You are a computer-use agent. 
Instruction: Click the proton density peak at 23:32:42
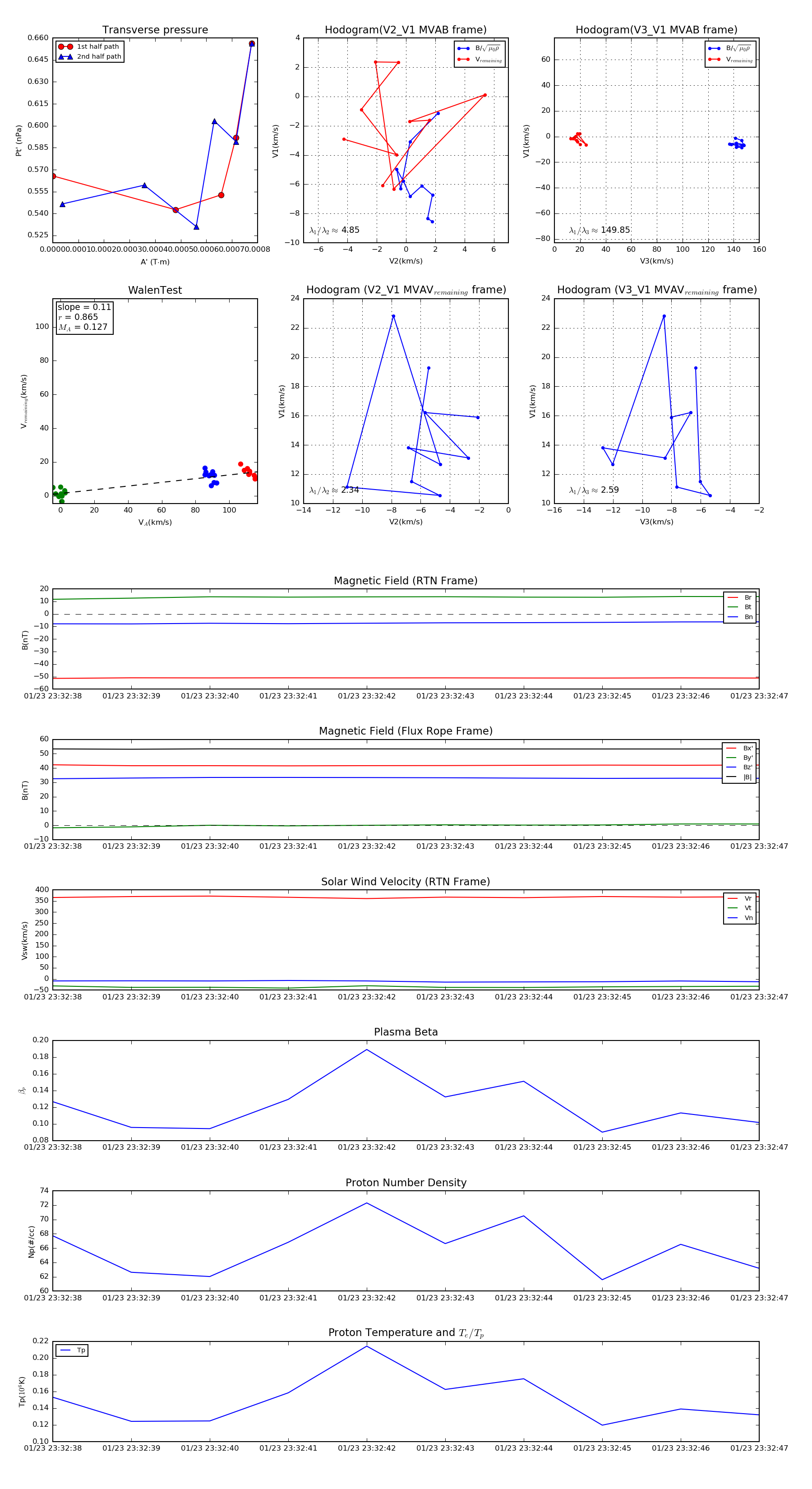tap(366, 1203)
